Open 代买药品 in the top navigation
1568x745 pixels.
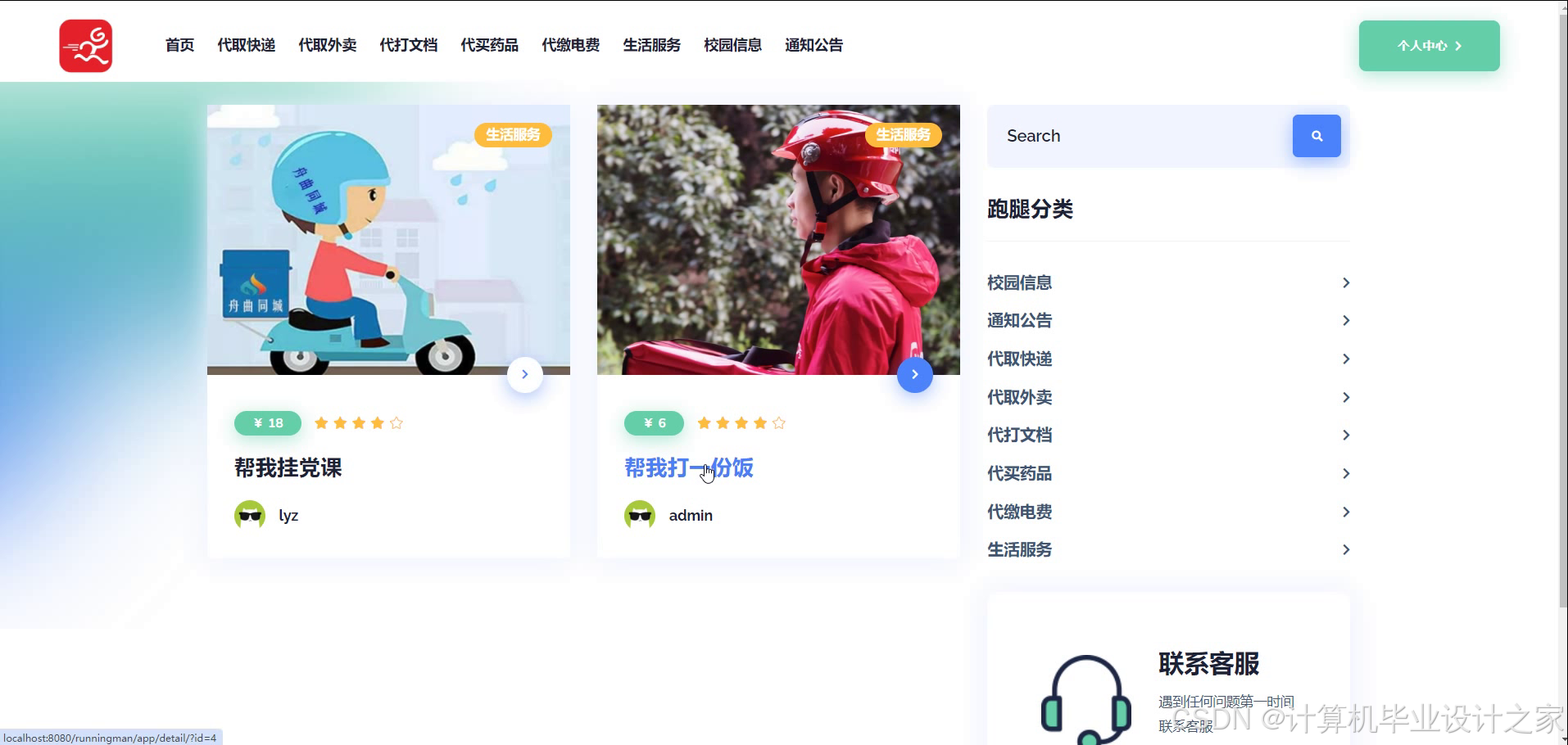click(489, 45)
